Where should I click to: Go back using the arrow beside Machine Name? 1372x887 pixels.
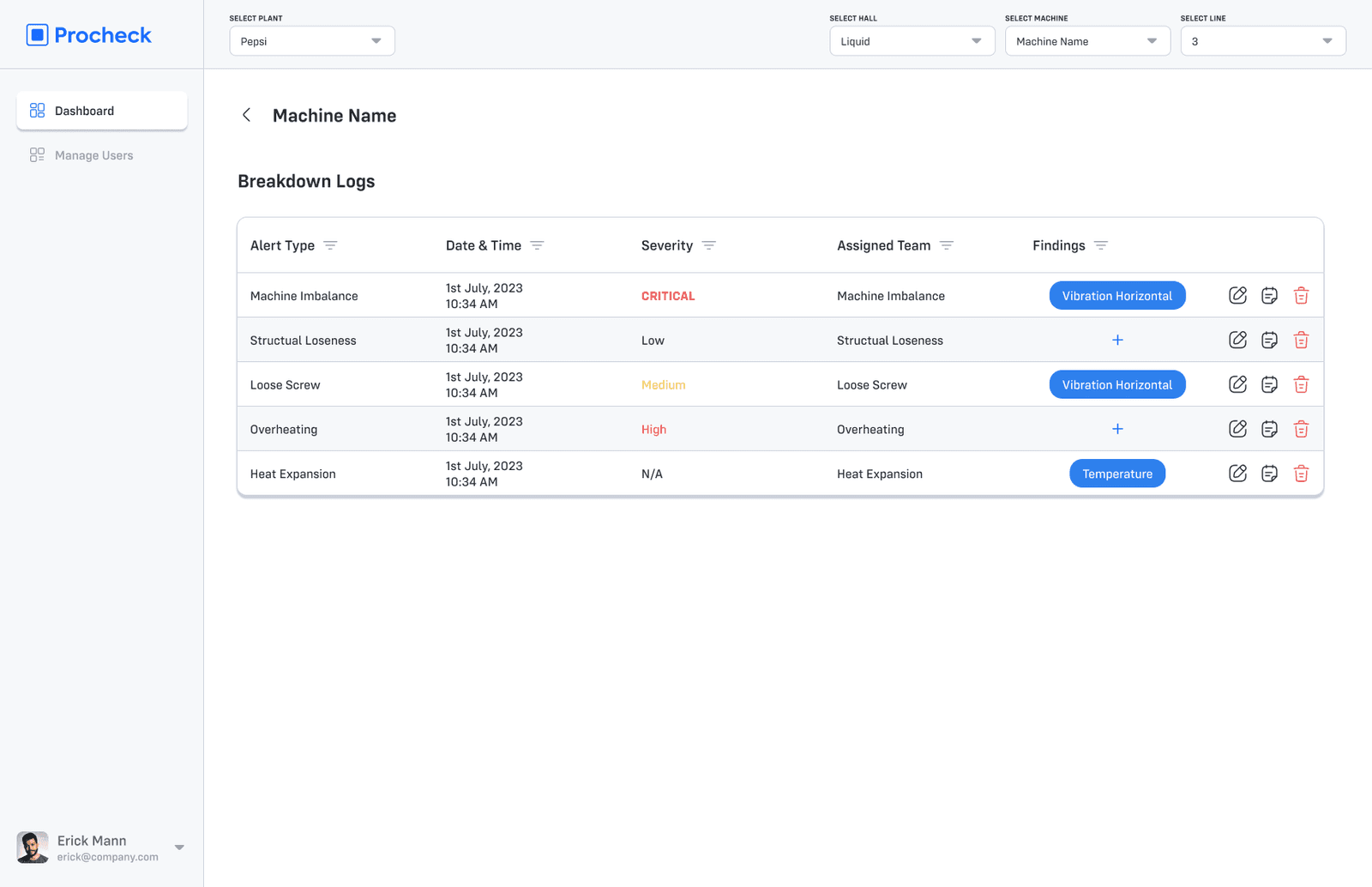click(246, 115)
